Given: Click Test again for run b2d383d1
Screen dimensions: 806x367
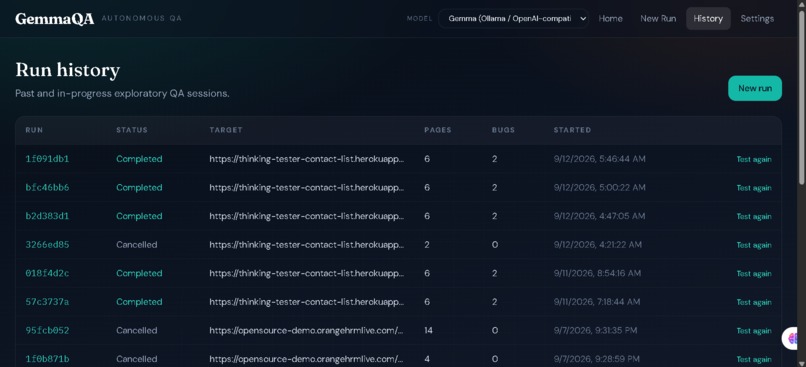Looking at the screenshot, I should [754, 216].
